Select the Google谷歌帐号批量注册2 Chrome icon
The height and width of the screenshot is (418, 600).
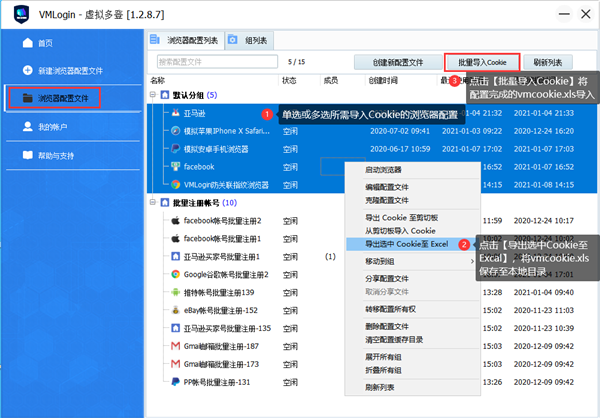coord(175,273)
